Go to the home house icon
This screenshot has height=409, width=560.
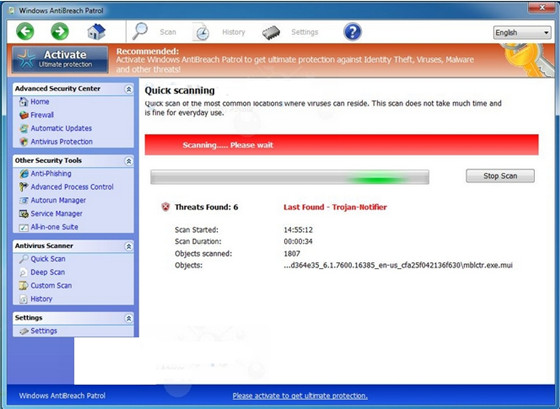coord(96,31)
